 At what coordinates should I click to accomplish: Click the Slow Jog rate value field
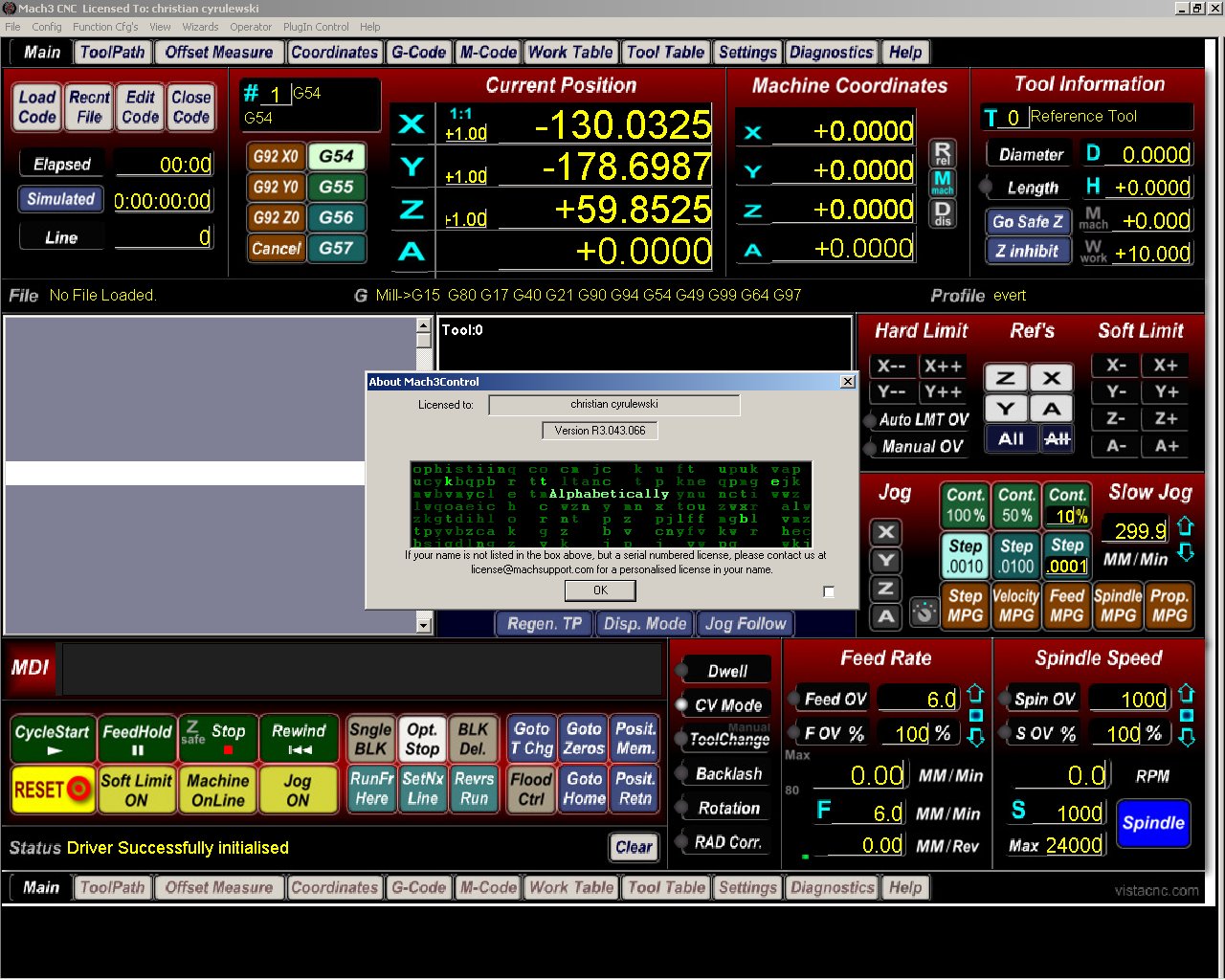point(1135,530)
